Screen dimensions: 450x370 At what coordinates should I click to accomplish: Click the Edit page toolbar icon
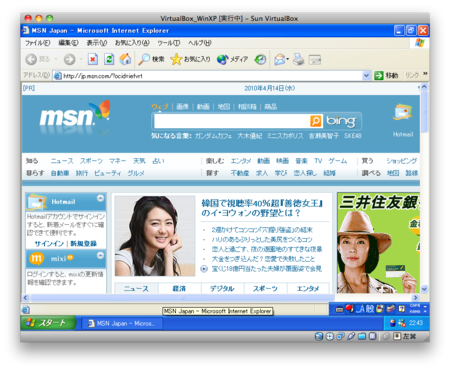[315, 60]
